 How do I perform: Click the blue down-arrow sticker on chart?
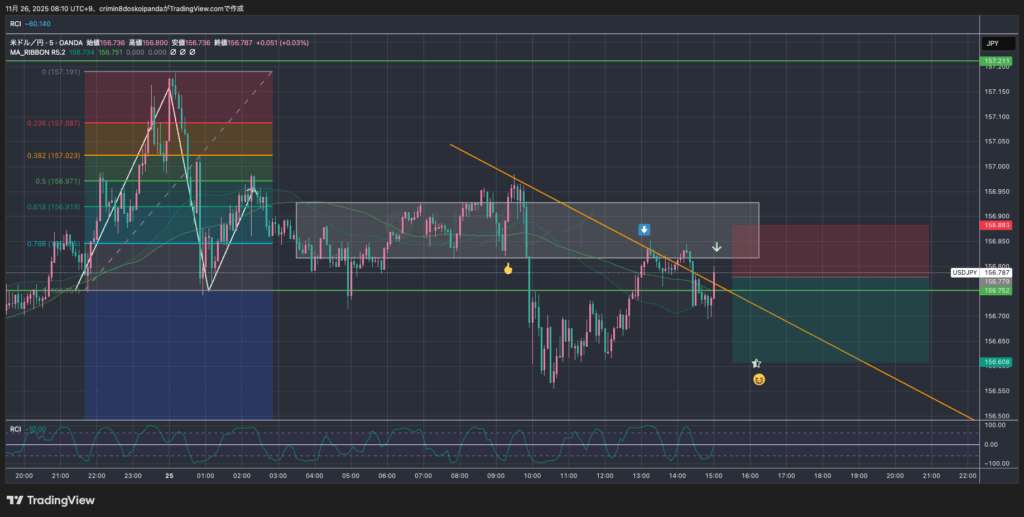pos(647,230)
